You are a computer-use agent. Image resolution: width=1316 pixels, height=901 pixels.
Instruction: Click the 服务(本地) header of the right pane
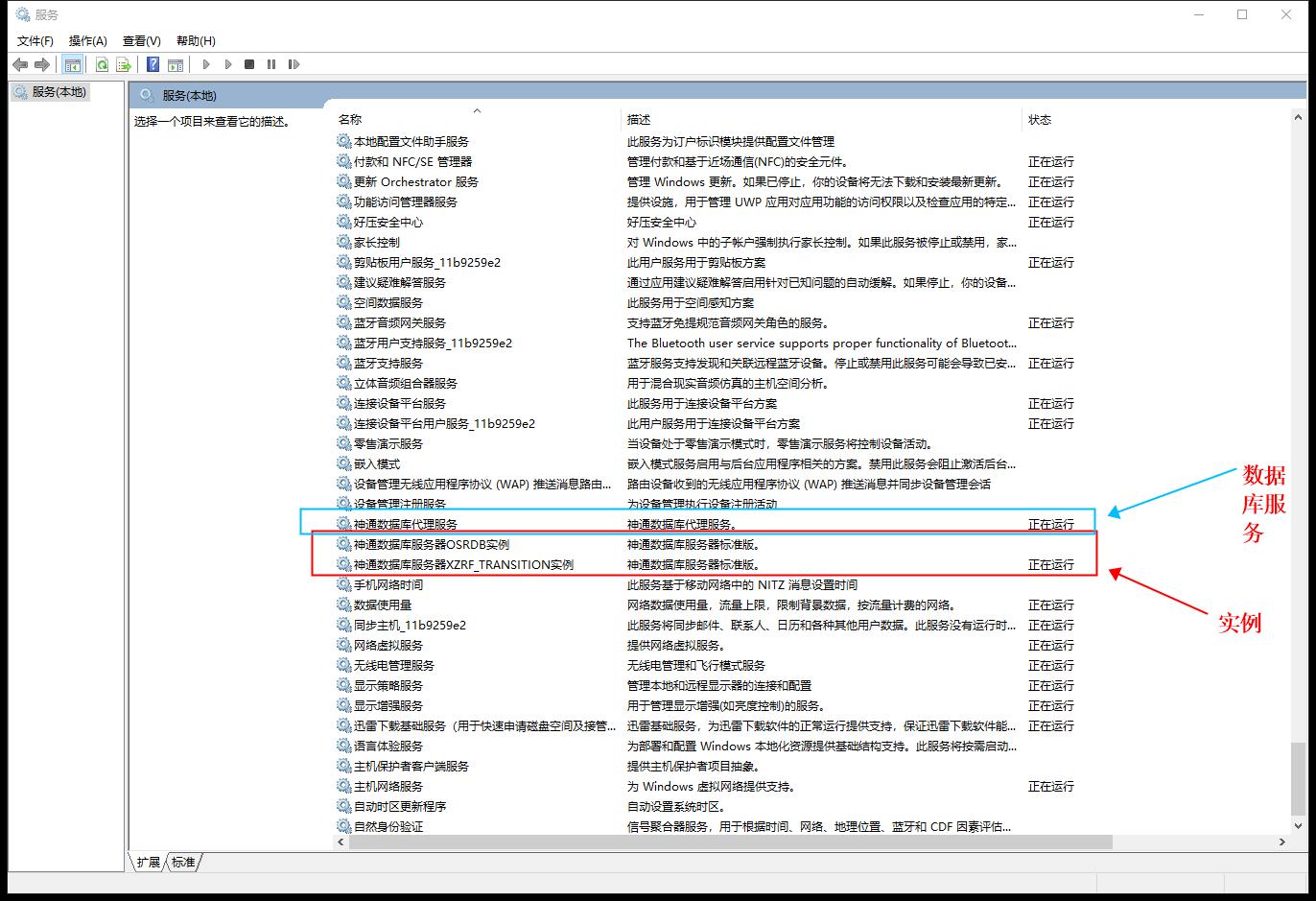click(x=189, y=95)
